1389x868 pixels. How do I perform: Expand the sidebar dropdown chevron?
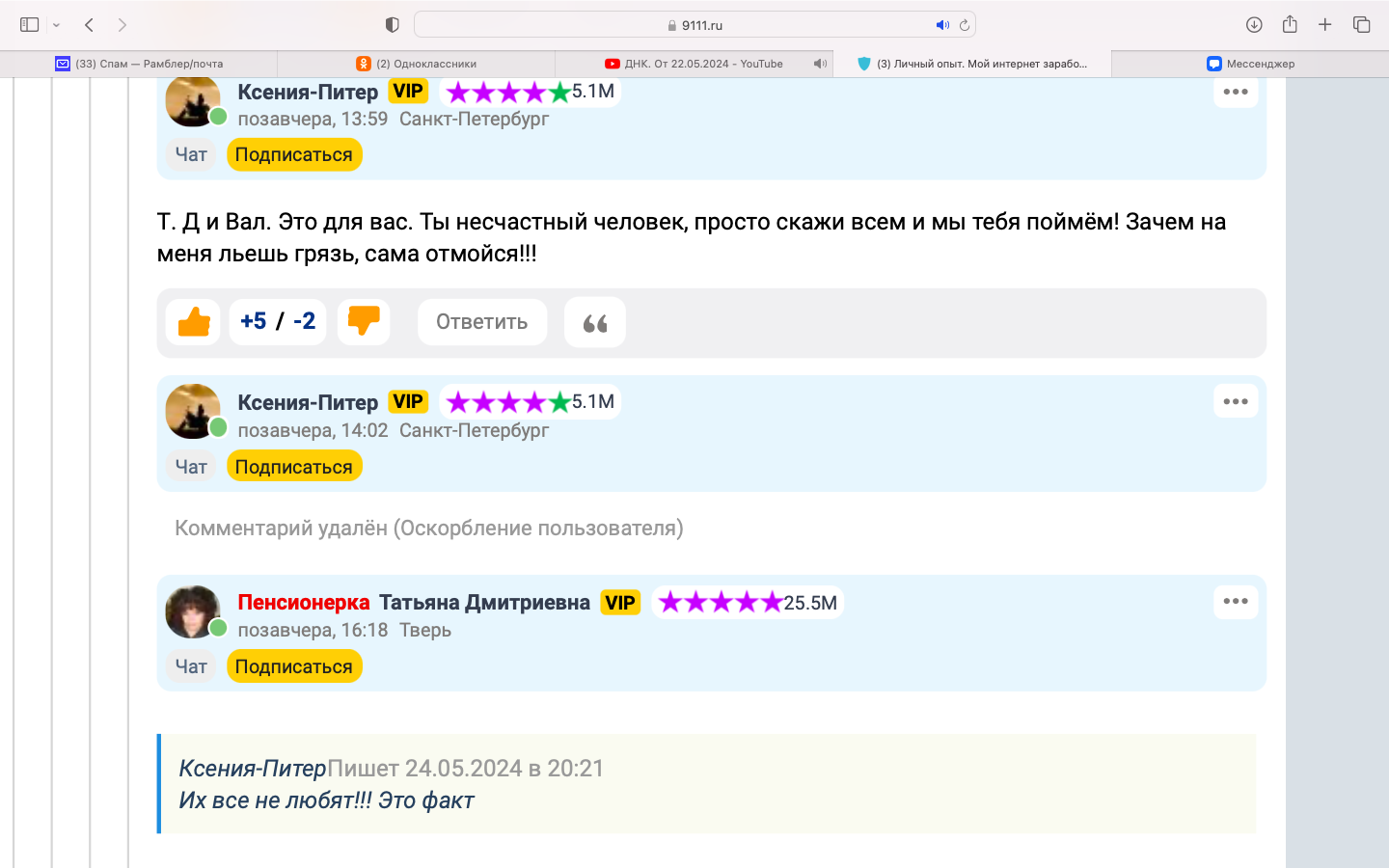coord(56,25)
